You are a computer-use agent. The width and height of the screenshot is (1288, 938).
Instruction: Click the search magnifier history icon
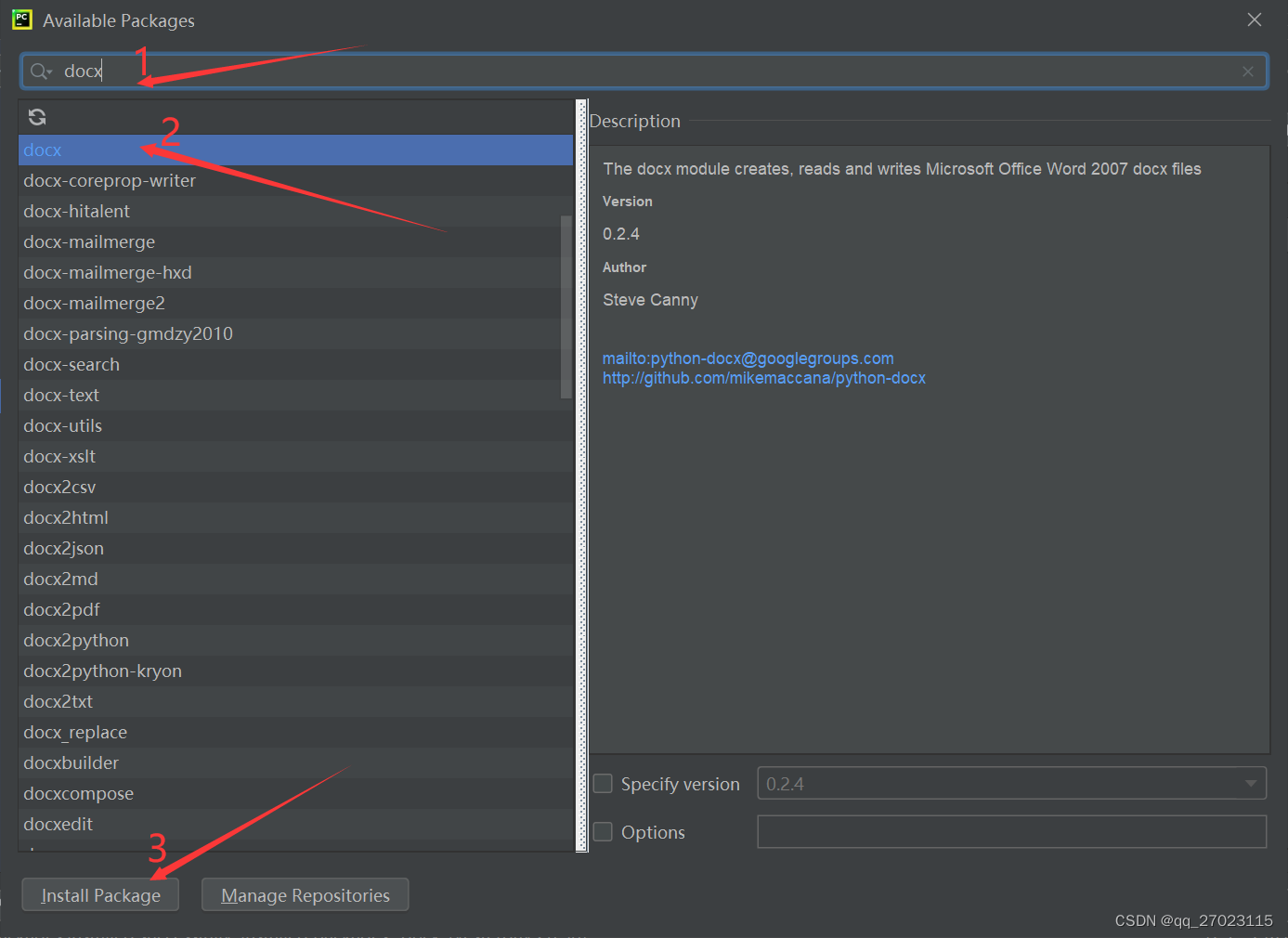[41, 72]
